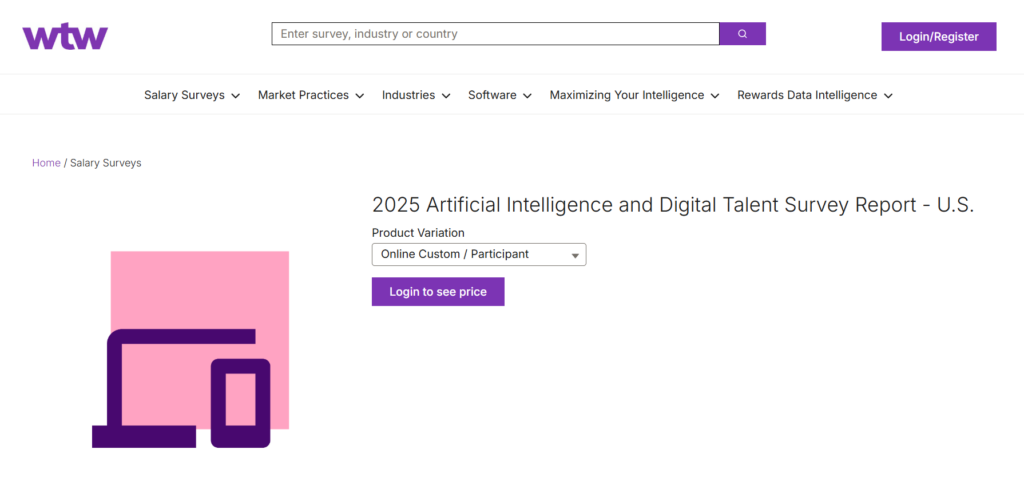Click the chevron next to Software

click(527, 96)
